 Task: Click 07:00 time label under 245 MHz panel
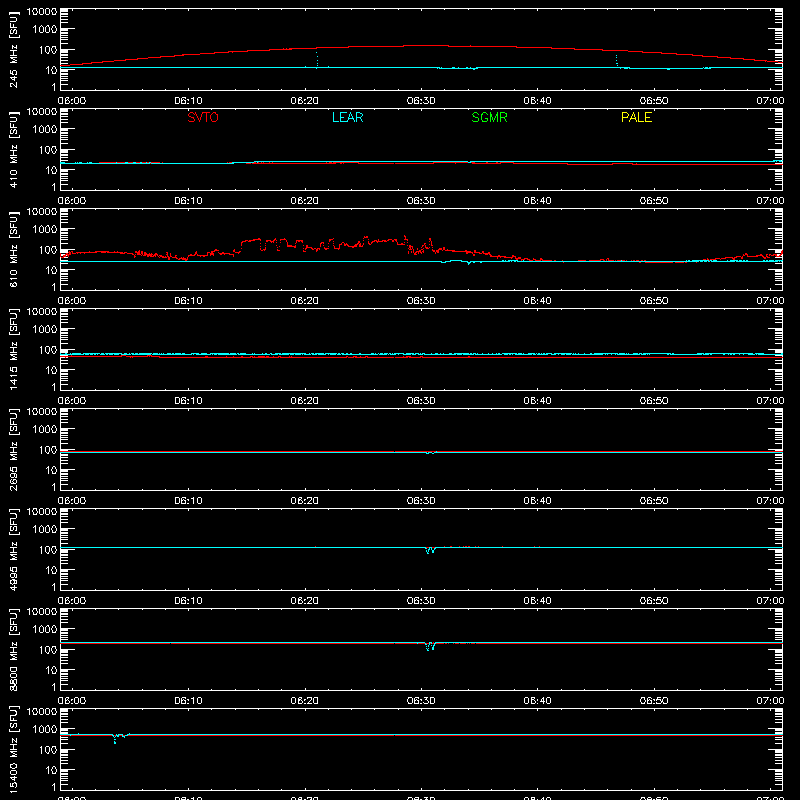(x=770, y=101)
